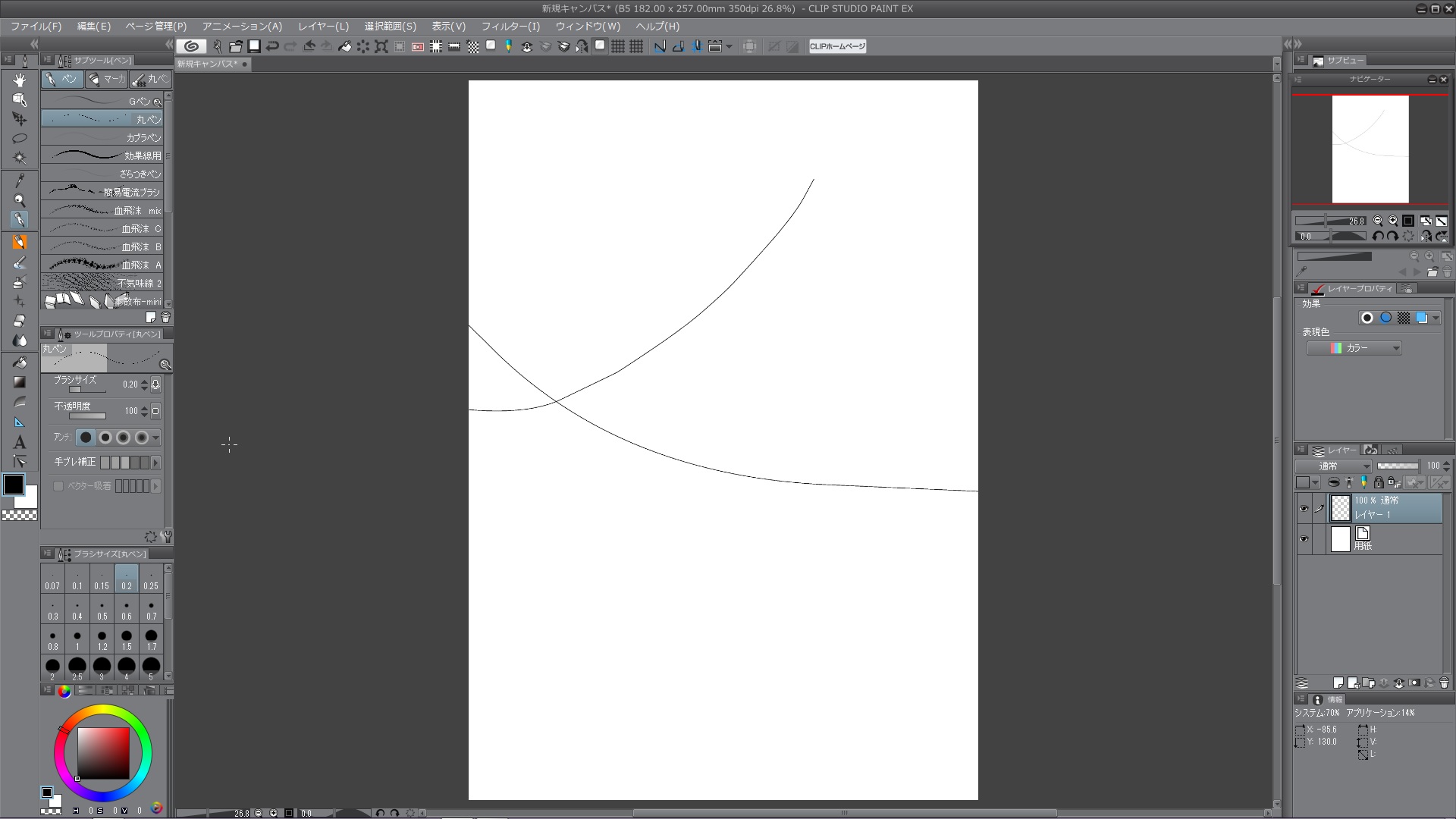This screenshot has height=819, width=1456.
Task: Delete layer using trash icon in layer panel
Action: coord(1444,683)
